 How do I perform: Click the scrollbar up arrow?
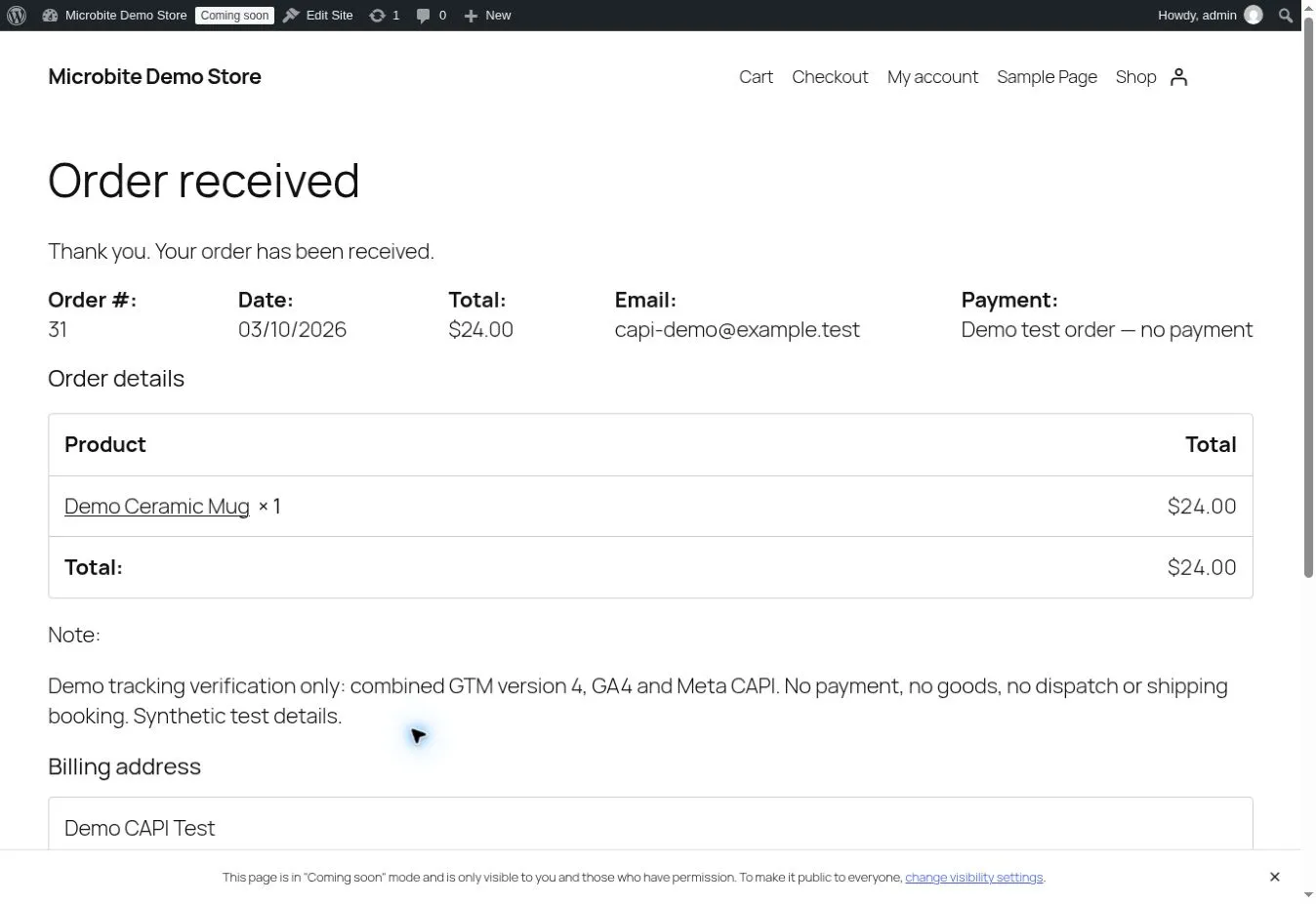1308,8
